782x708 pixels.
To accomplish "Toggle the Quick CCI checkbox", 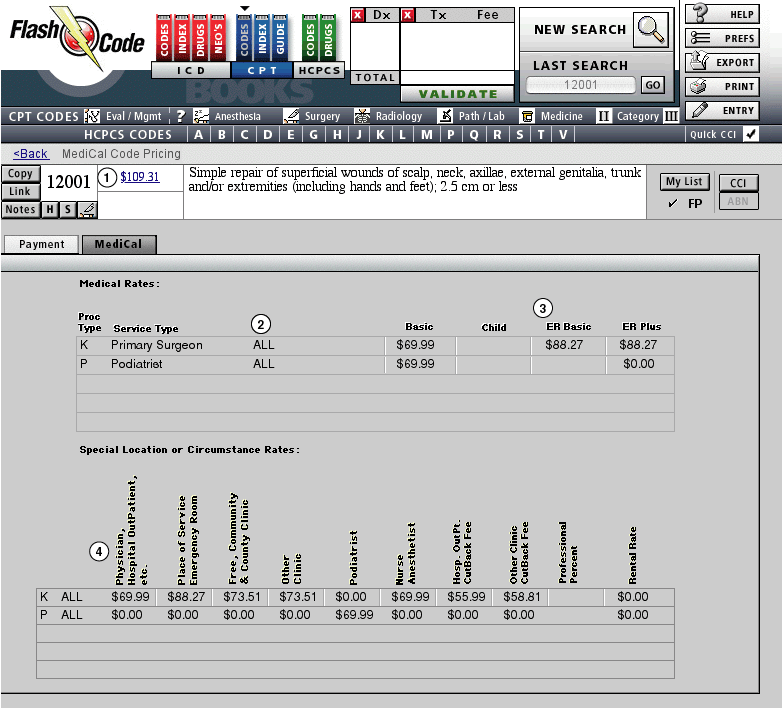I will tap(751, 134).
